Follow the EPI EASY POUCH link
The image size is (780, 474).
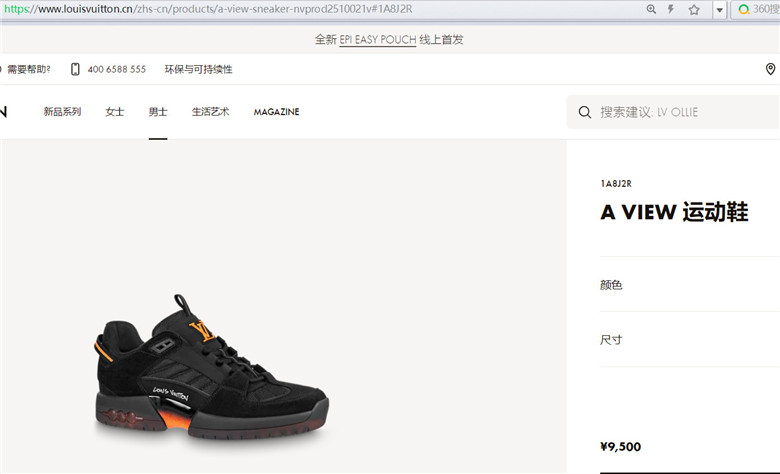[378, 40]
